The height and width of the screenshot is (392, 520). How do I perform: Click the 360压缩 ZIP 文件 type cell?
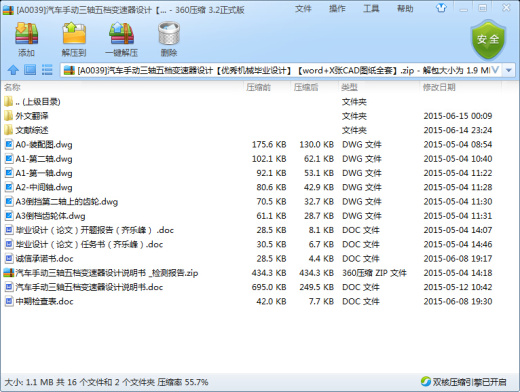point(374,273)
